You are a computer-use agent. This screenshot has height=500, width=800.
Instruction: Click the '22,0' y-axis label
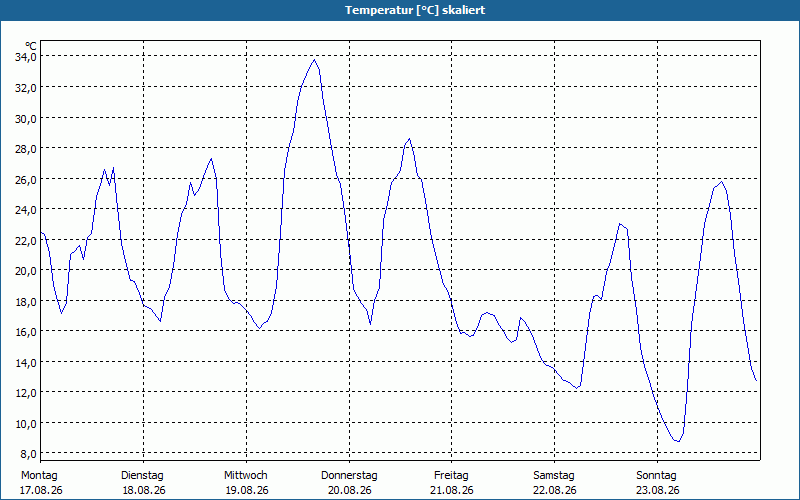25,240
